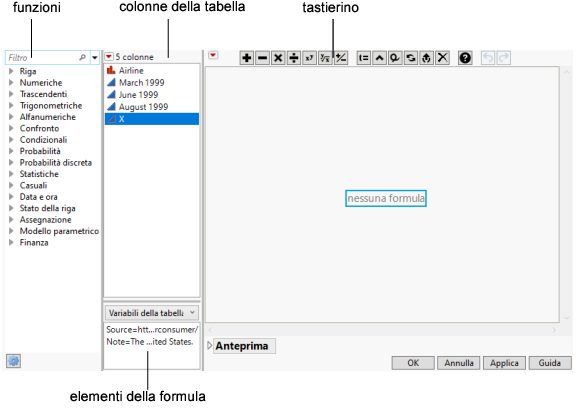Screen dimensions: 577x414
Task: Expand the Condizionali function group
Action: click(11, 139)
